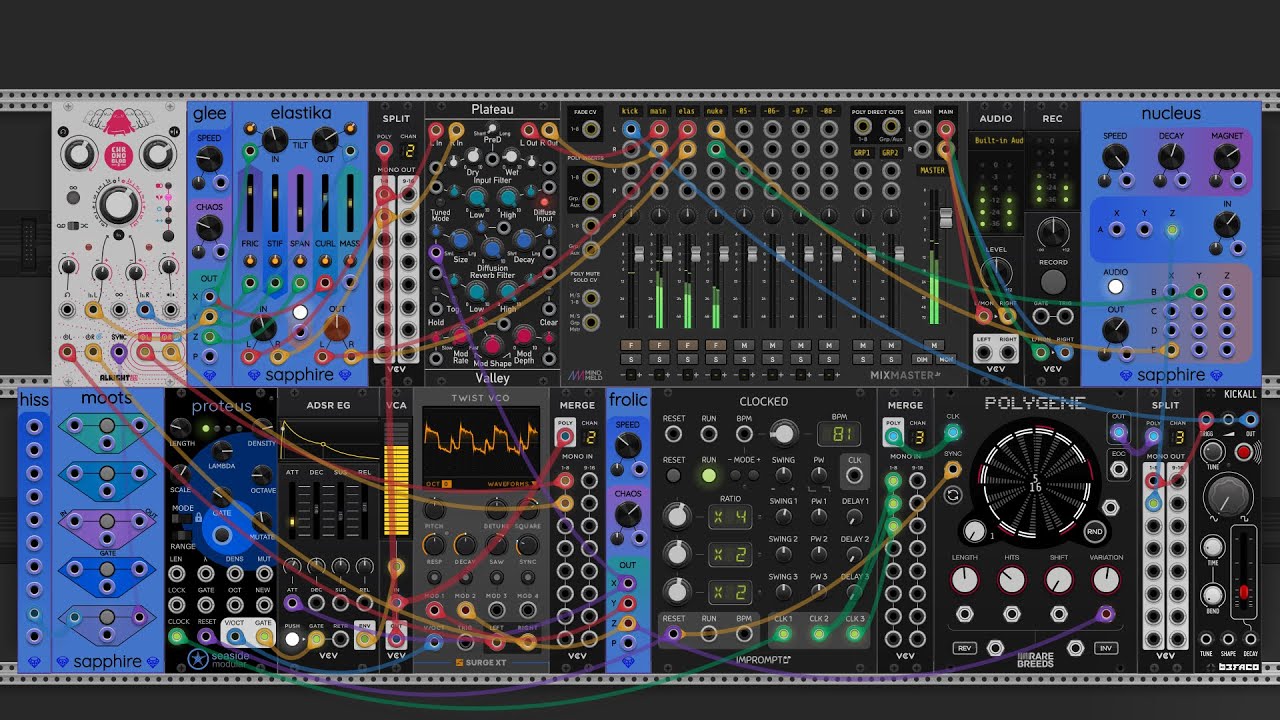Click the red trigger button on Kickall
1280x720 pixels.
tap(1243, 452)
